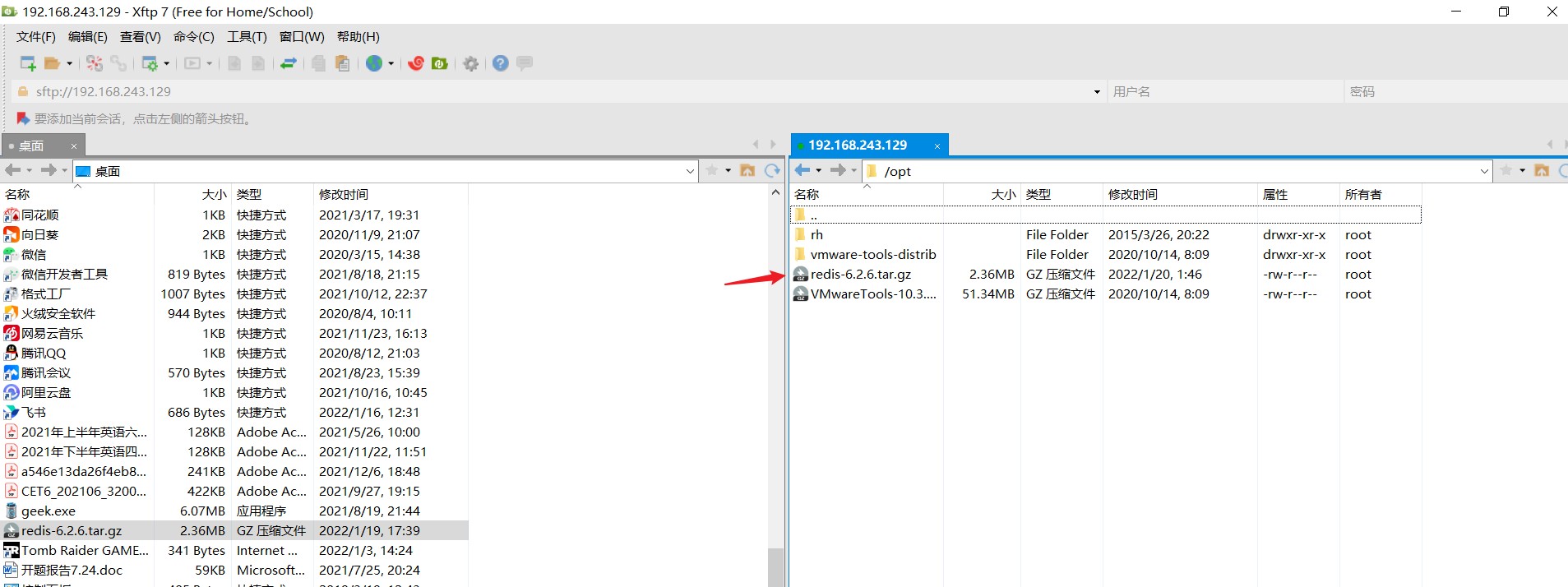Expand the globe icon dropdown arrow
This screenshot has width=1568, height=587.
click(391, 63)
